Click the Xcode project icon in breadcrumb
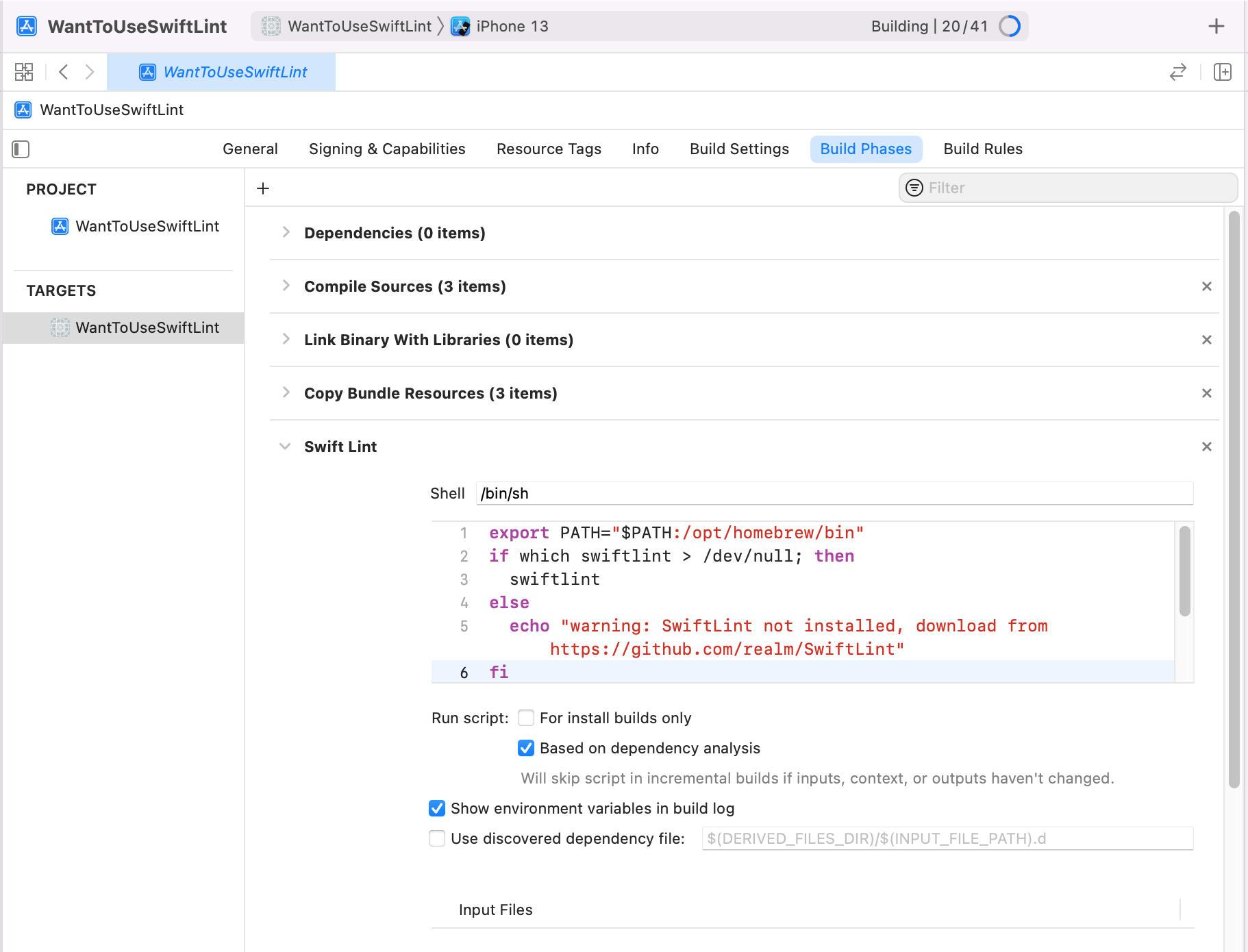This screenshot has height=952, width=1248. [x=23, y=110]
